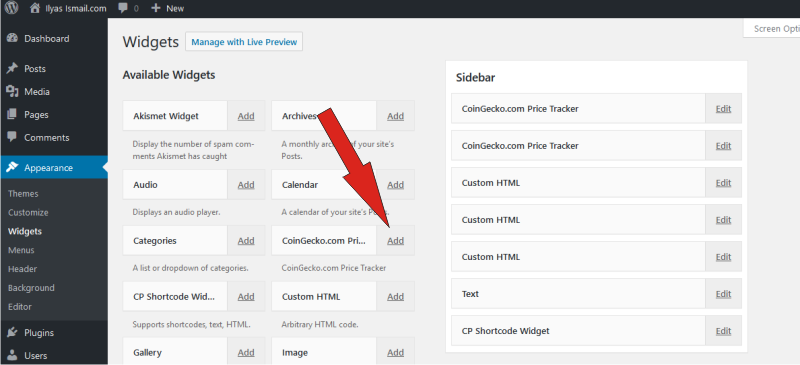The width and height of the screenshot is (800, 365).
Task: Go to Menus submenu
Action: [21, 250]
